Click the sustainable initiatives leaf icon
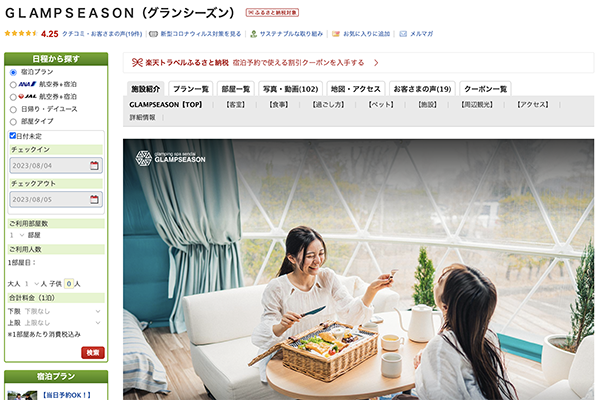600x400 pixels. 253,34
